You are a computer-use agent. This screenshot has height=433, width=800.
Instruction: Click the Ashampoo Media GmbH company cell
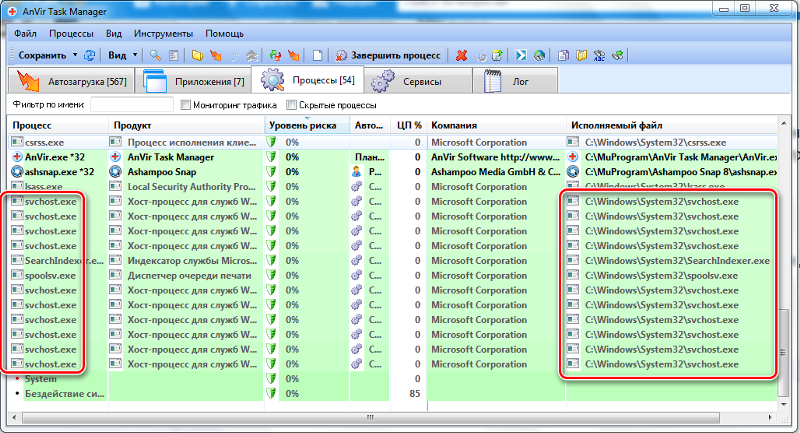click(x=496, y=172)
